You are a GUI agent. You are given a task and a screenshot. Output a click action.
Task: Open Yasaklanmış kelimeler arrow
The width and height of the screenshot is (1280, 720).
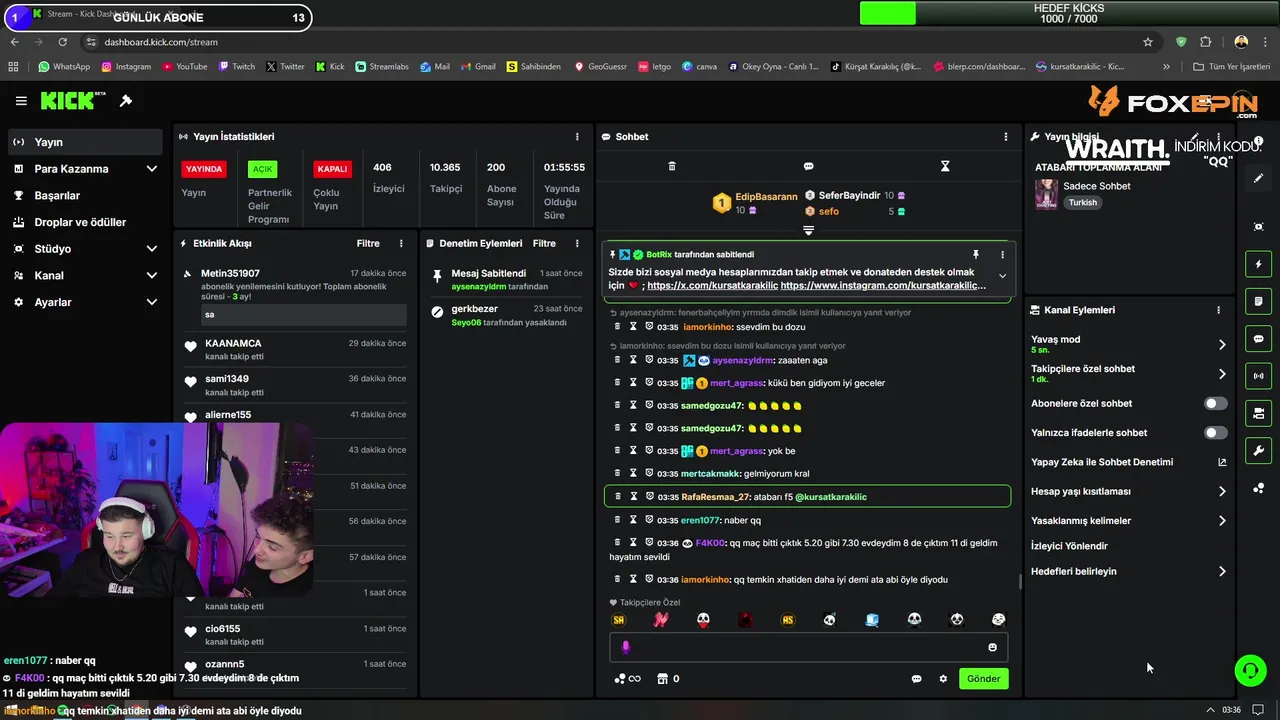(1221, 521)
